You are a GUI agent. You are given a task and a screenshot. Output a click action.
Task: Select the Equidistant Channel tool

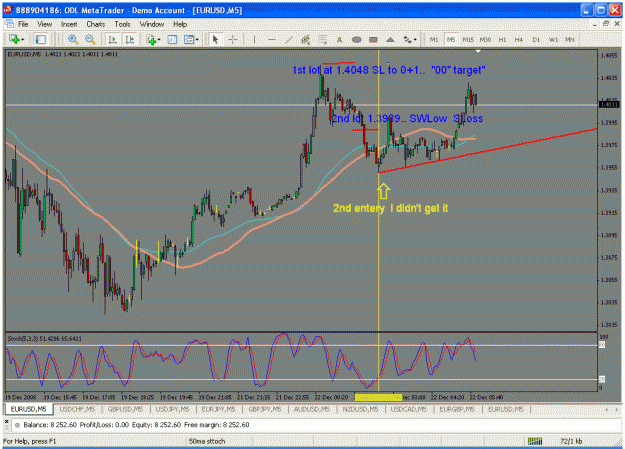306,39
